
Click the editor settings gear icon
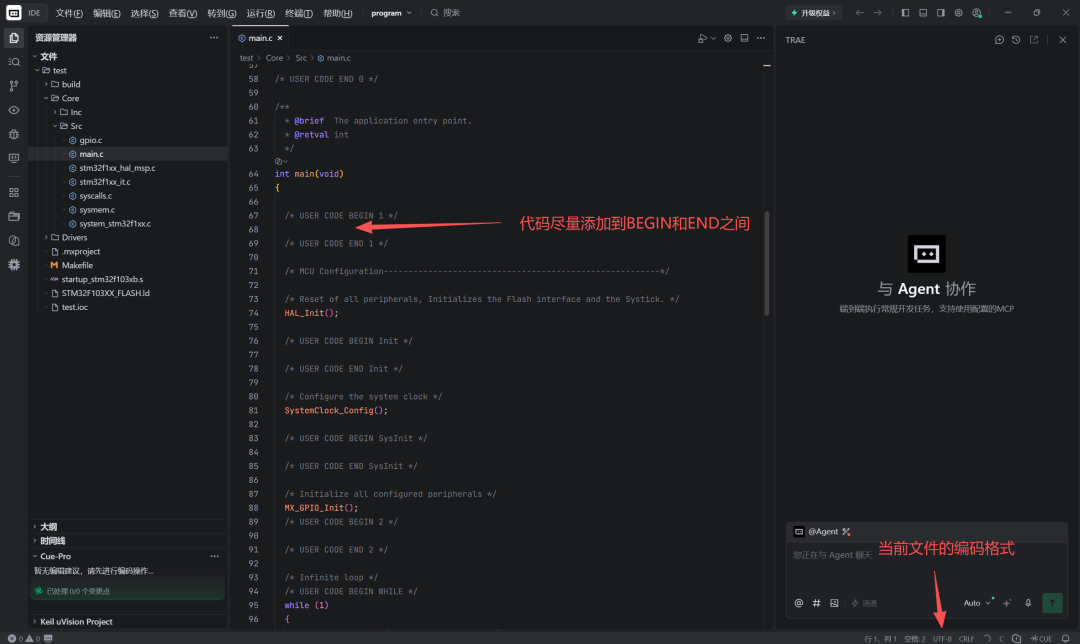pos(728,39)
